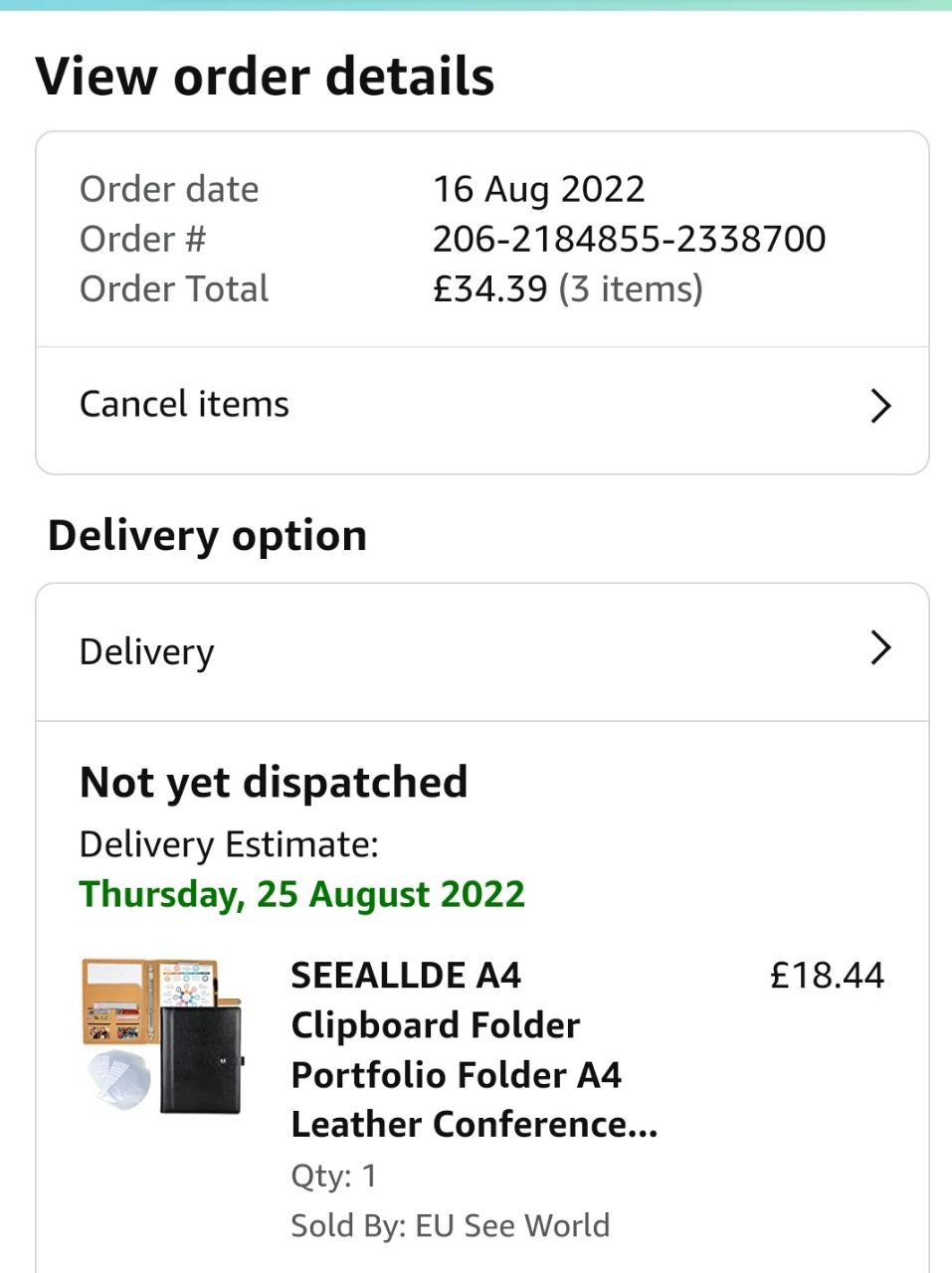Open the Cancel items row
The width and height of the screenshot is (952, 1273).
tap(482, 405)
